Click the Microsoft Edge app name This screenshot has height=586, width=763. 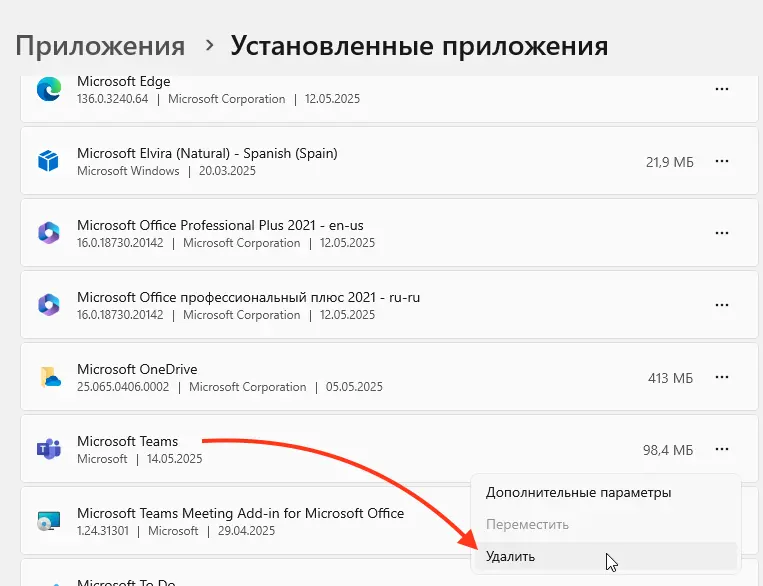124,81
